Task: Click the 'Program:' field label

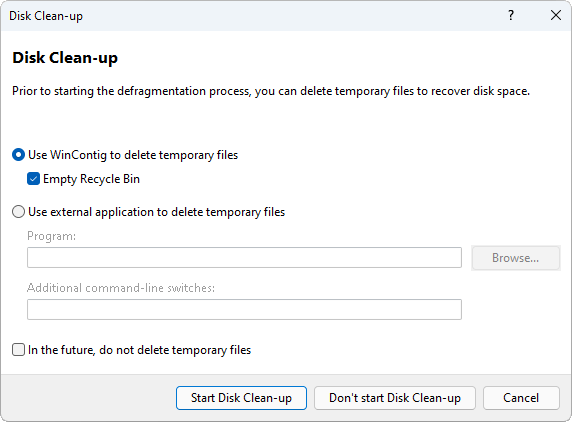Action: [51, 236]
